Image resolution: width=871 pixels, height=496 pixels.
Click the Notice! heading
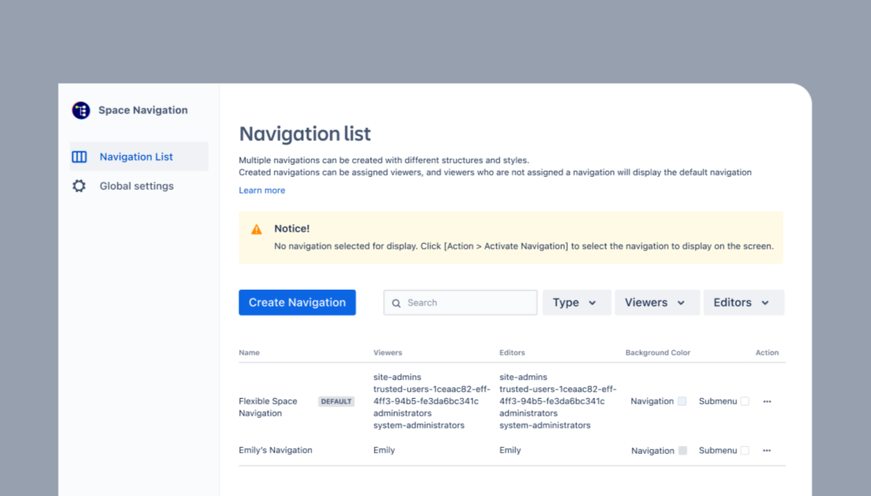[292, 228]
